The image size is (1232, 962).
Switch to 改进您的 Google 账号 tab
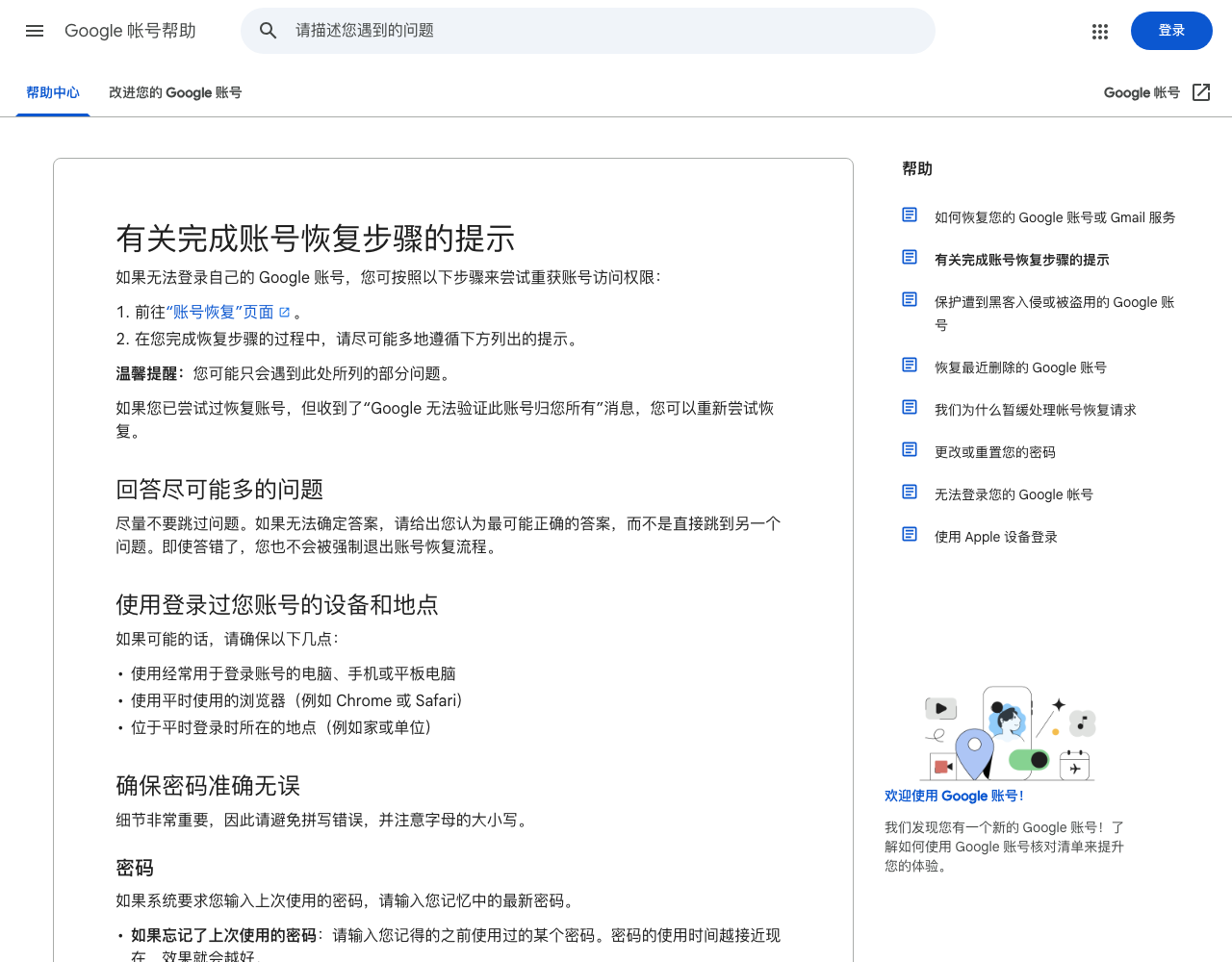tap(175, 92)
